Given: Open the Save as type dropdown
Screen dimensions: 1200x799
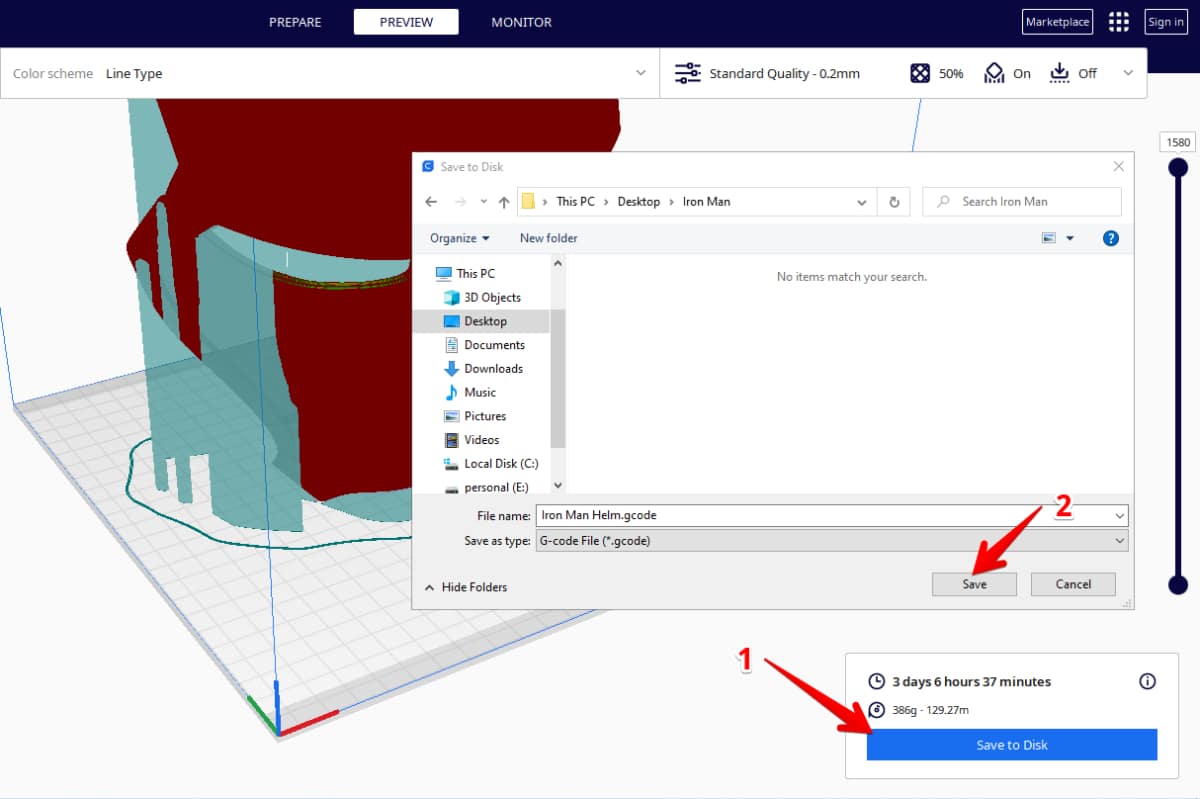Looking at the screenshot, I should coord(1119,540).
